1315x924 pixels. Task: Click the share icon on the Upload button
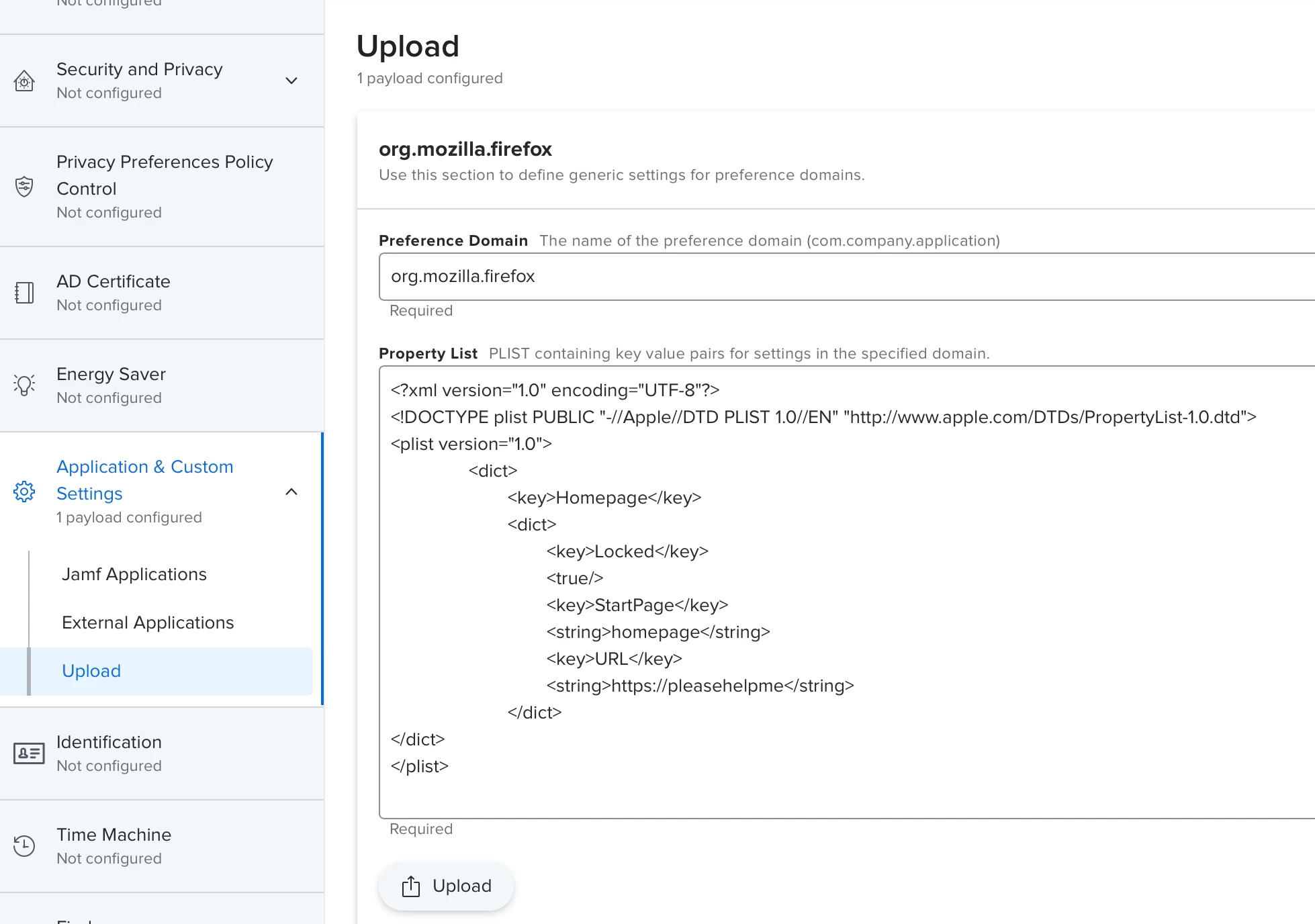(411, 886)
